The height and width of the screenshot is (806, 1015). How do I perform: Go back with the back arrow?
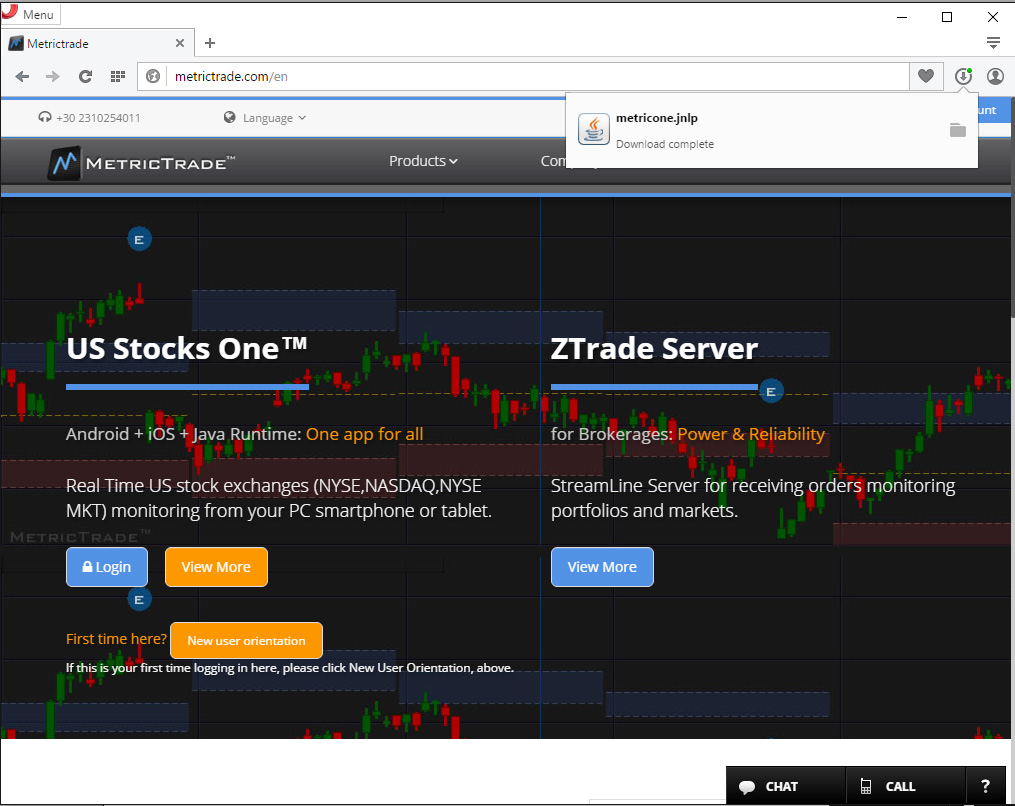pos(23,76)
